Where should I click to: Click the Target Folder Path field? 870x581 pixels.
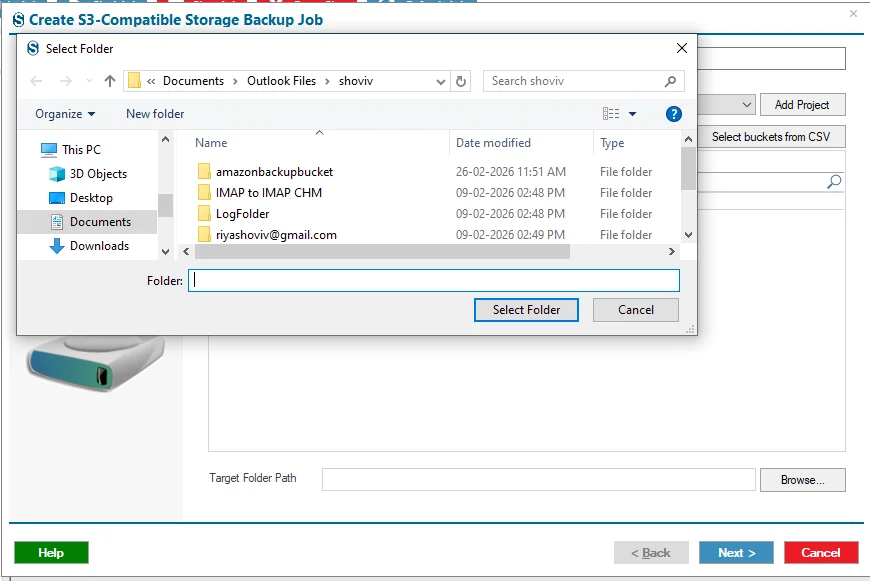coord(539,479)
